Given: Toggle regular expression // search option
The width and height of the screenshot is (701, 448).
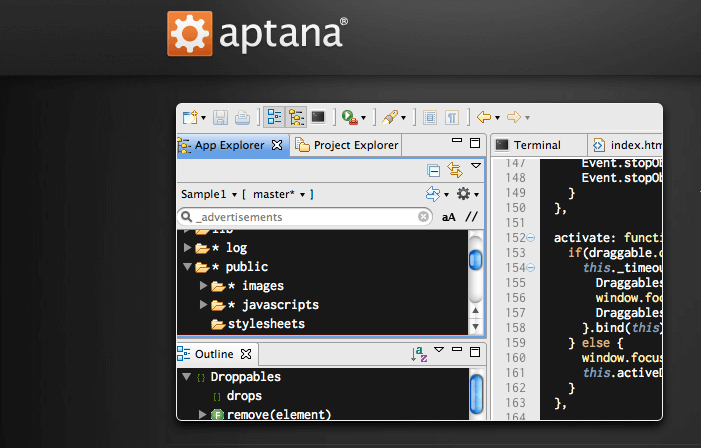Looking at the screenshot, I should pos(471,217).
